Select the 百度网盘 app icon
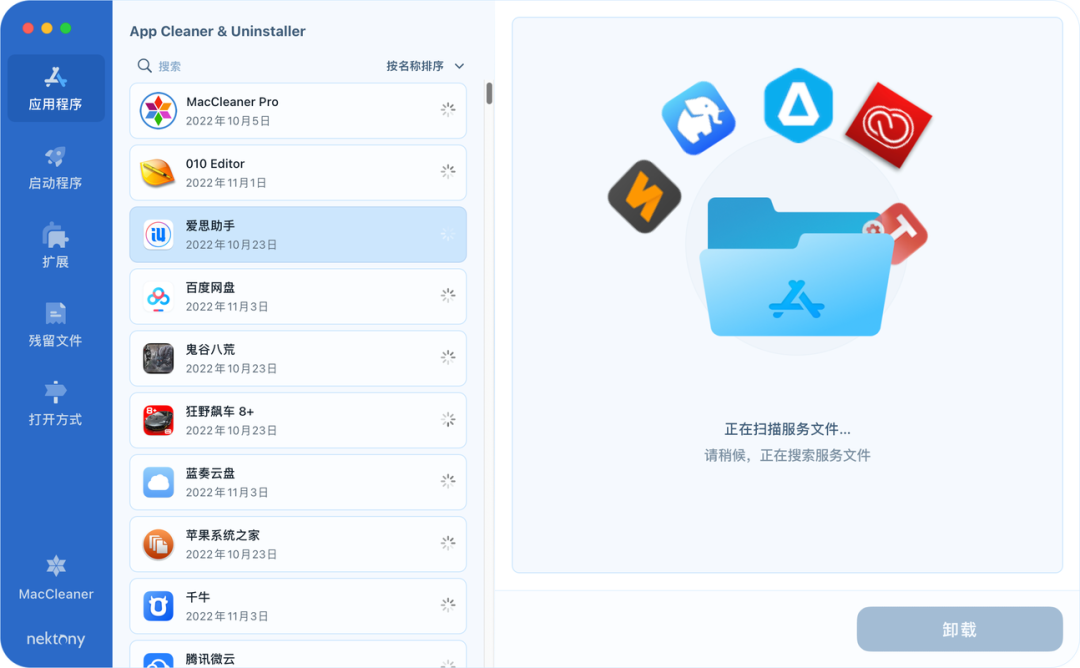 (158, 296)
